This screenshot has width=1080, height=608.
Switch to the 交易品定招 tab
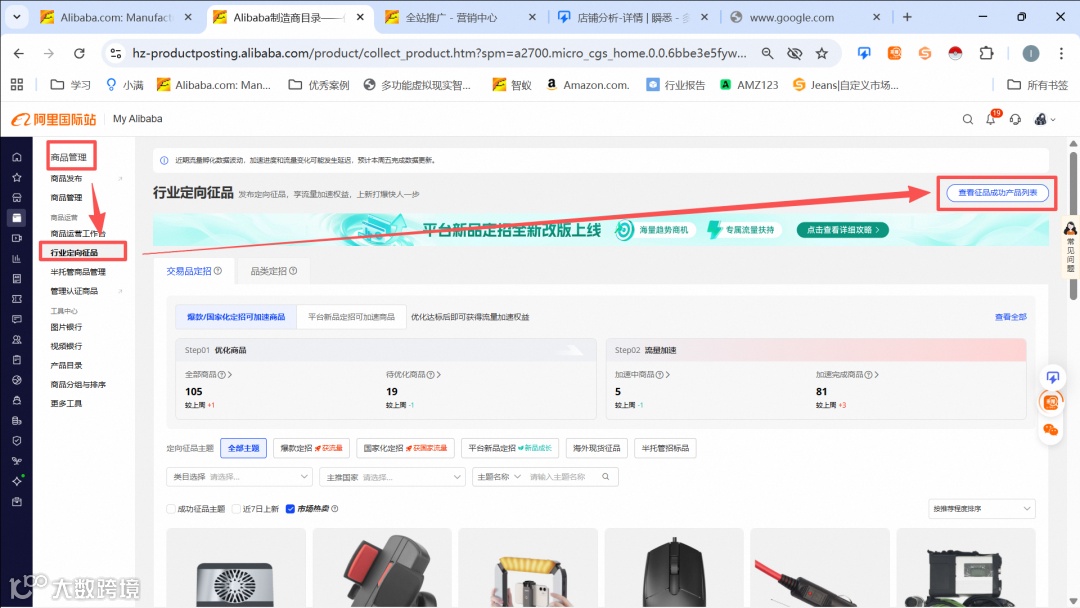pyautogui.click(x=194, y=271)
